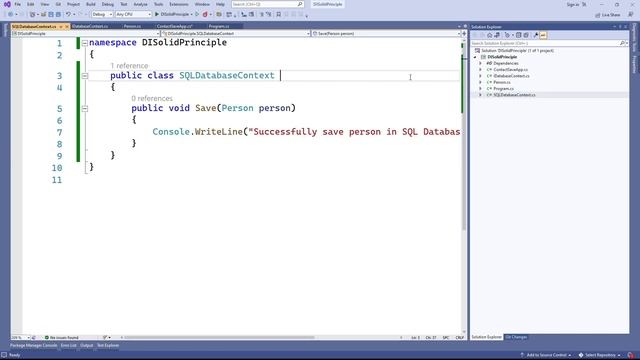
Task: Click the No issues found indicator
Action: point(62,338)
